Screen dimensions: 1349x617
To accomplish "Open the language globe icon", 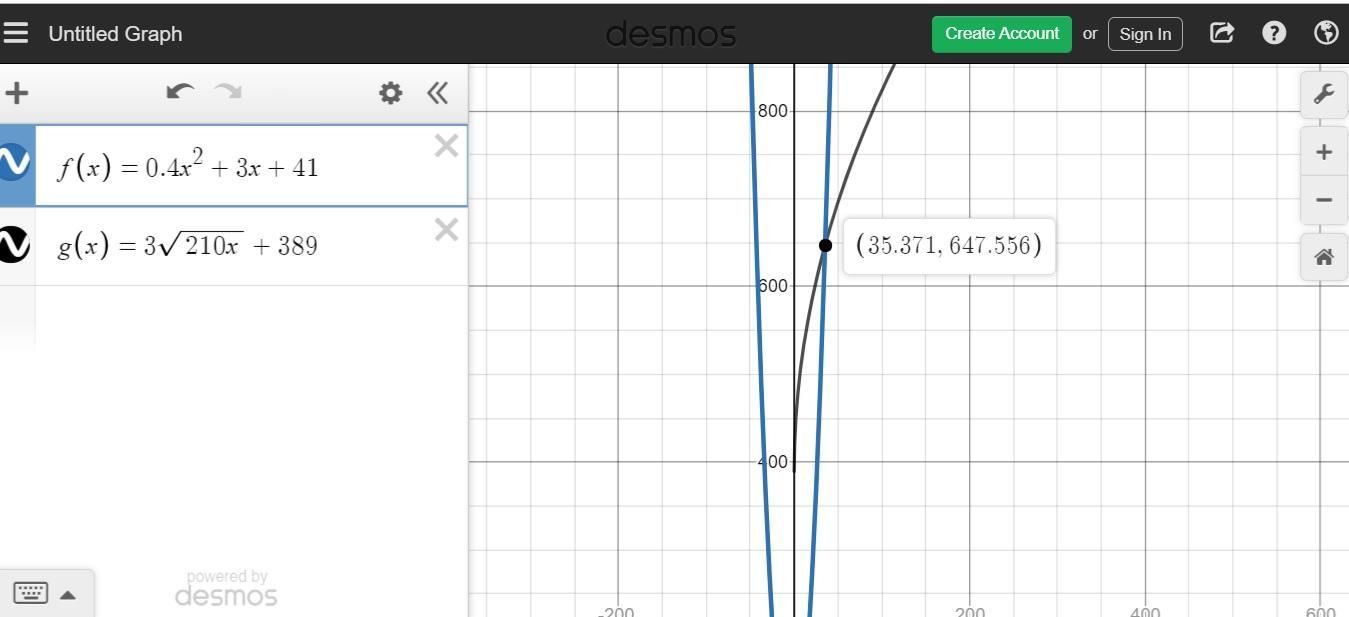I will [1326, 33].
